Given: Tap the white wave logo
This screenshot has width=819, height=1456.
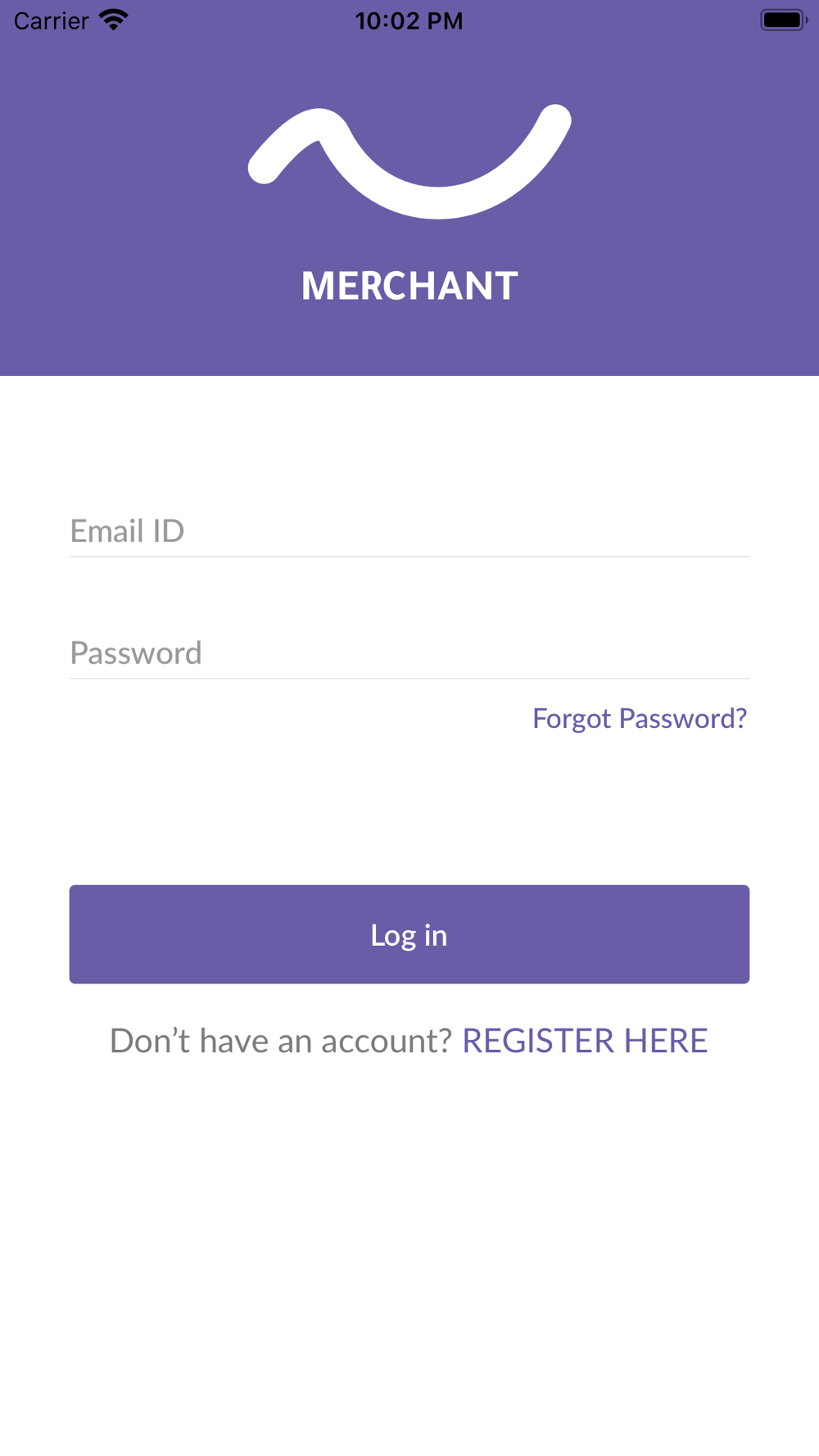Looking at the screenshot, I should tap(409, 161).
